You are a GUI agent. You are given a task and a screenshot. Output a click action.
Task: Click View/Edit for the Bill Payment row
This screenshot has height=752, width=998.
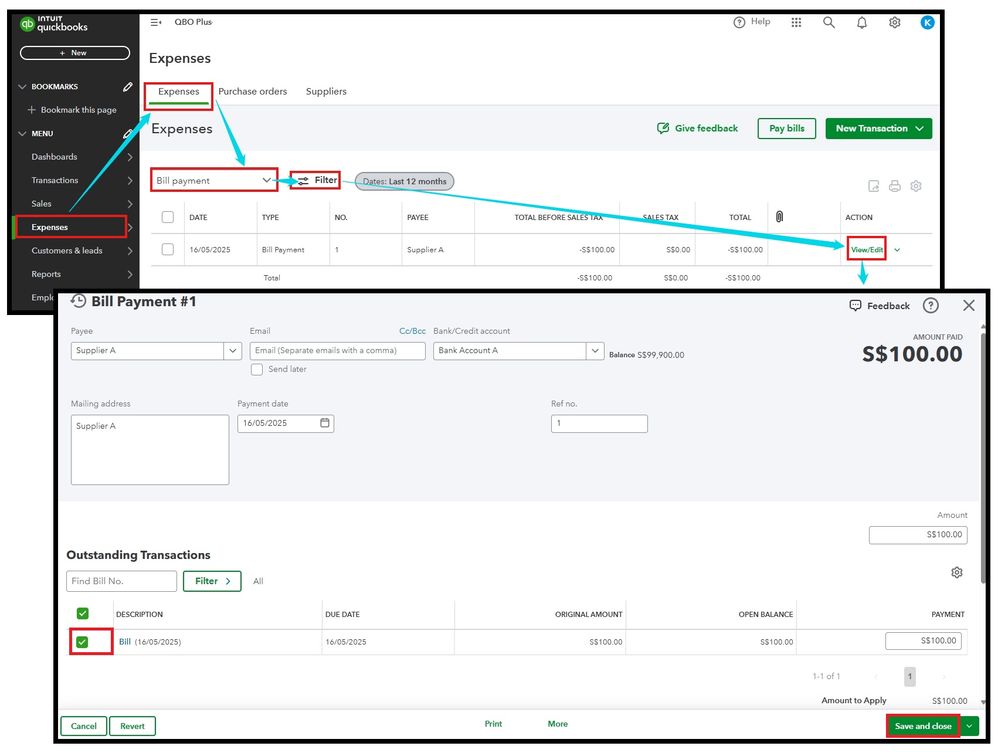point(867,250)
